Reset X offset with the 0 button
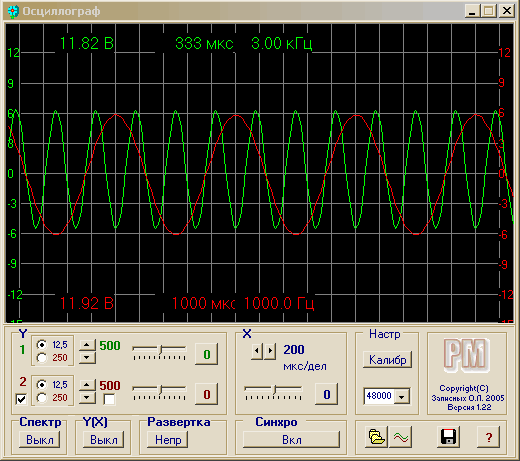520x461 pixels. (327, 394)
